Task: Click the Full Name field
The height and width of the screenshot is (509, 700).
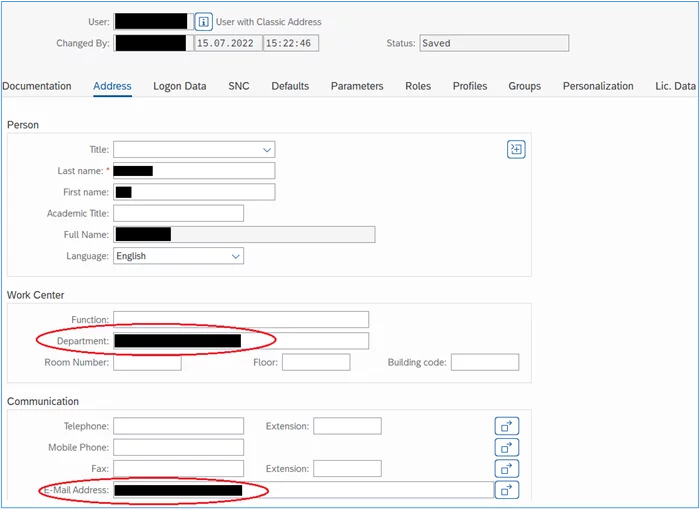Action: (244, 234)
